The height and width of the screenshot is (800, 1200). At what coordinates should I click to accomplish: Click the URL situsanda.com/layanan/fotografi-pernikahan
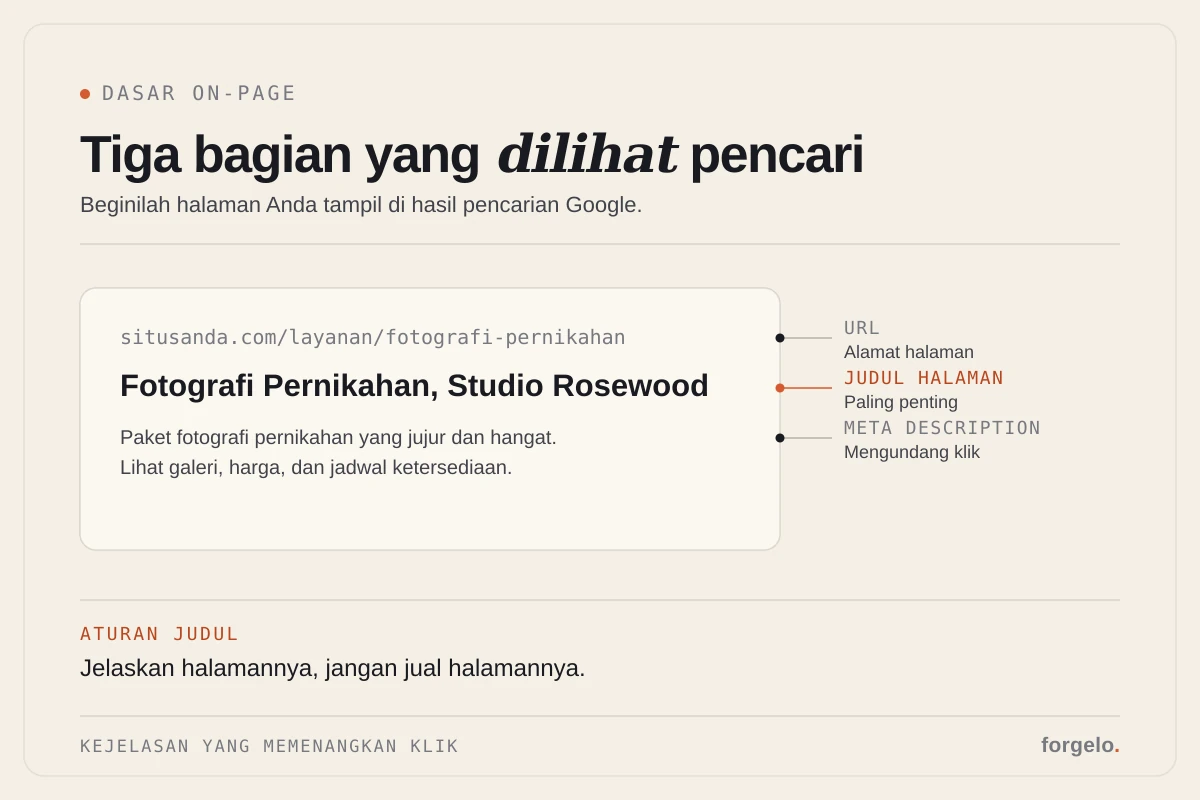click(372, 337)
